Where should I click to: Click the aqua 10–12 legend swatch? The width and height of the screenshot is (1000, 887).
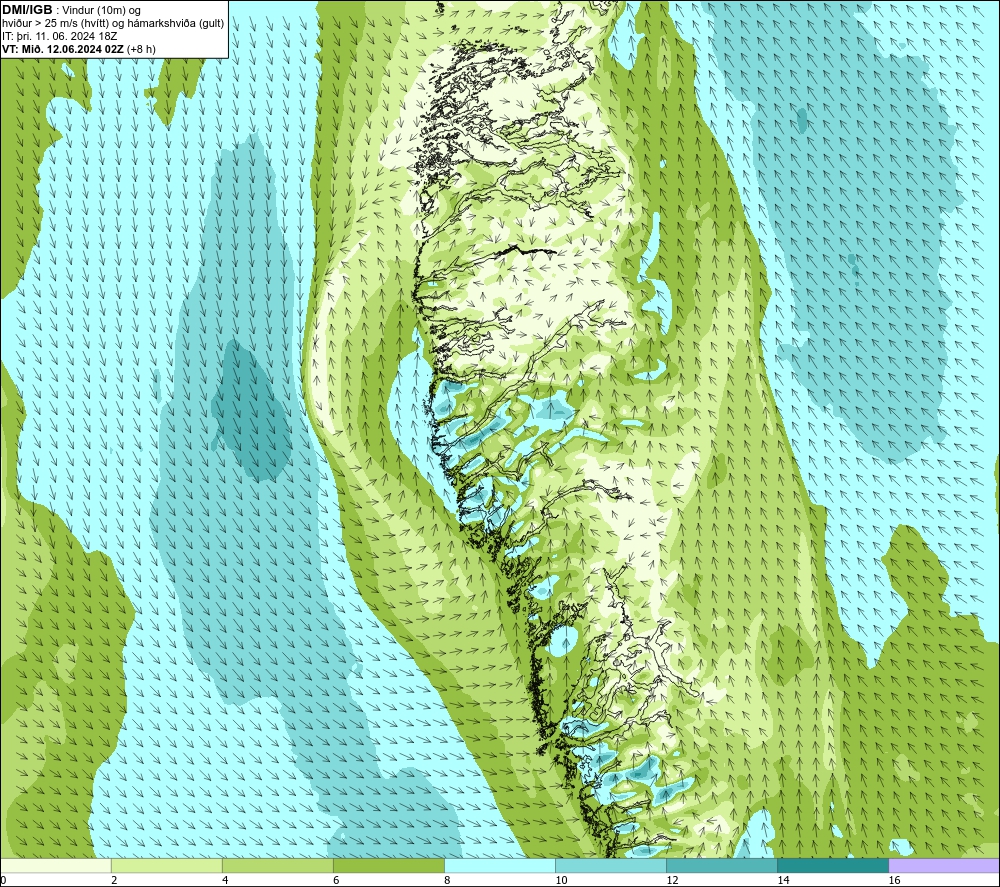click(610, 865)
